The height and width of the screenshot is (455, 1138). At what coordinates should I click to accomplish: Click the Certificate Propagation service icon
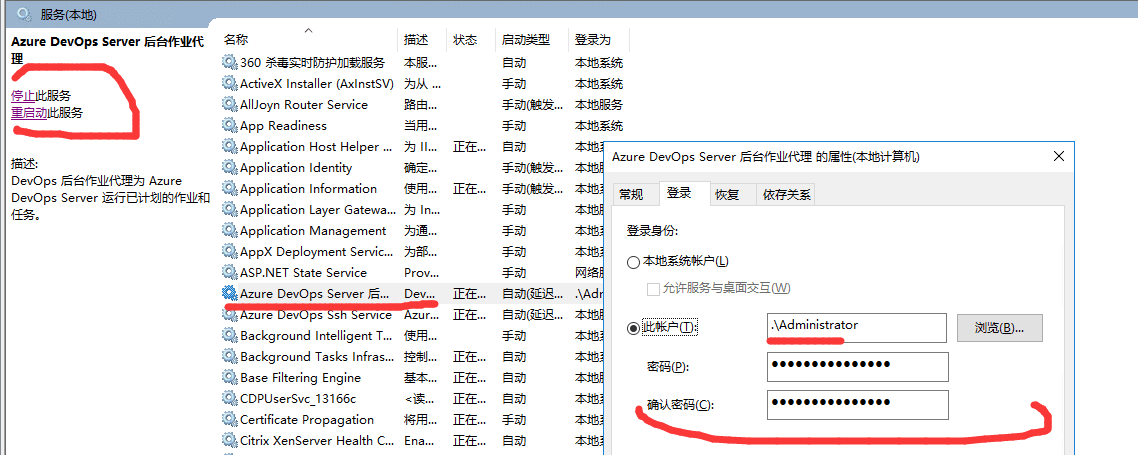point(230,419)
